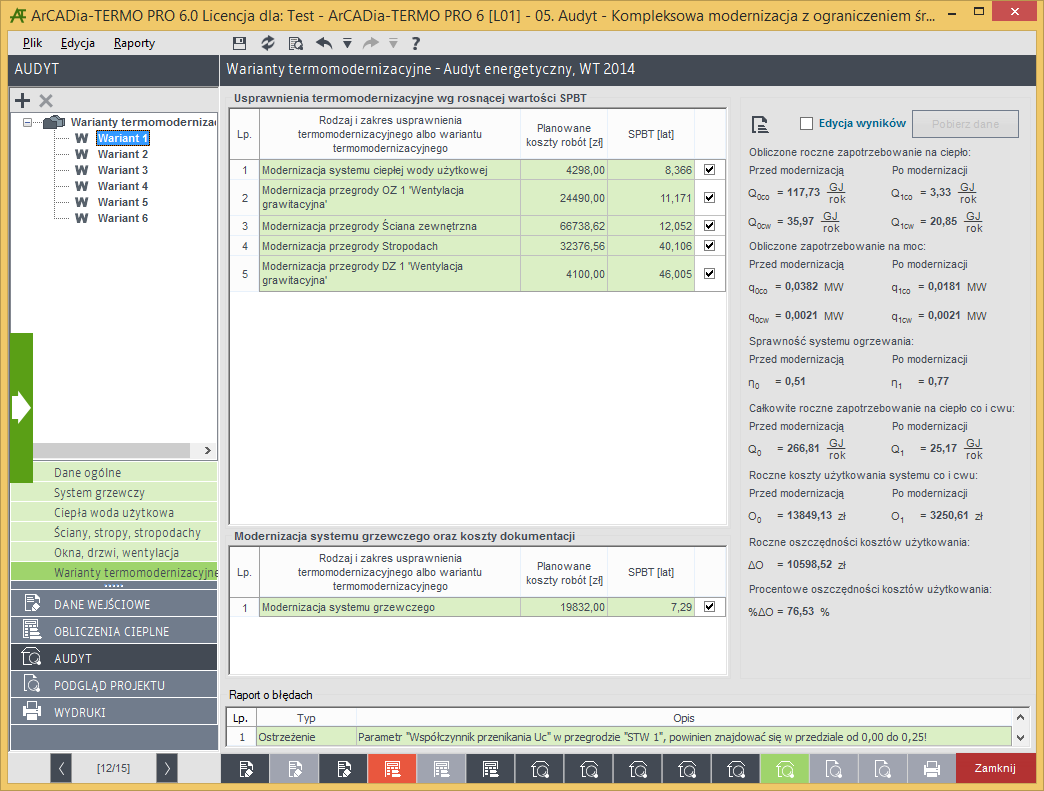Open the Raporty menu
Screen dimensions: 1044x791
134,43
